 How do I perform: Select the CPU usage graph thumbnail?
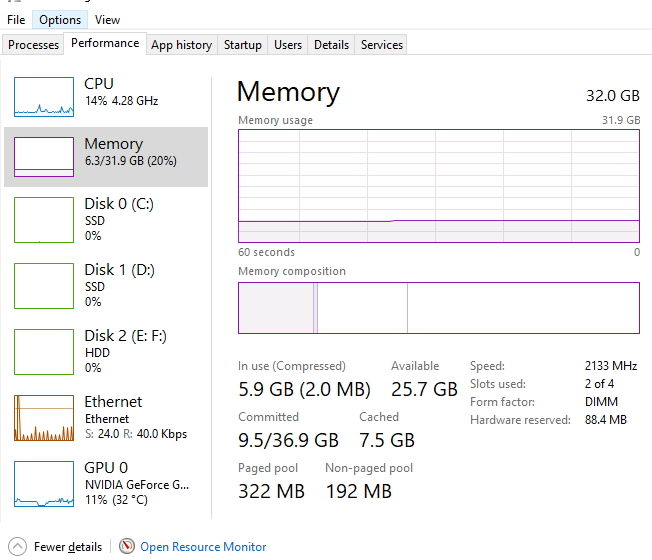pyautogui.click(x=44, y=97)
